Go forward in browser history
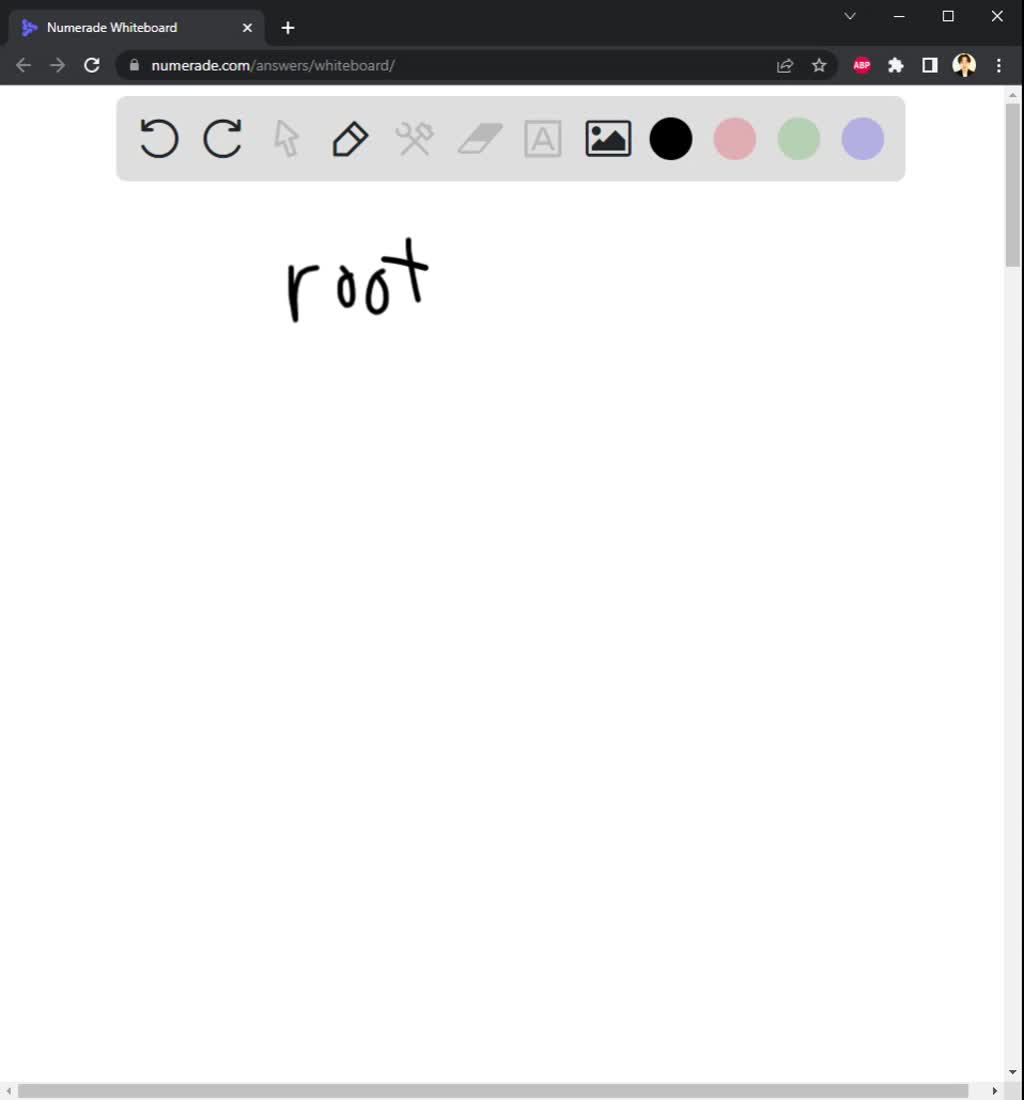1024x1100 pixels. click(58, 65)
